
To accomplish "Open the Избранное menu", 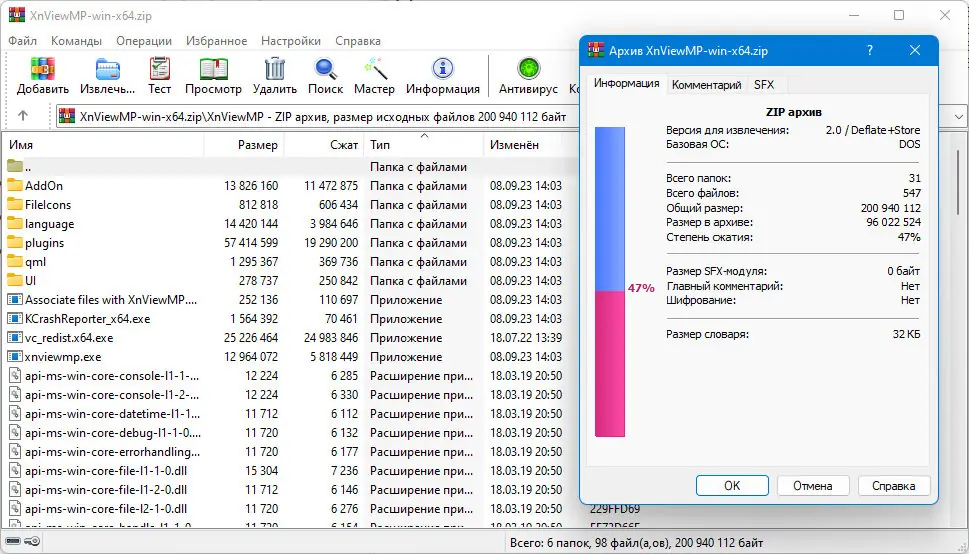I will pyautogui.click(x=216, y=41).
